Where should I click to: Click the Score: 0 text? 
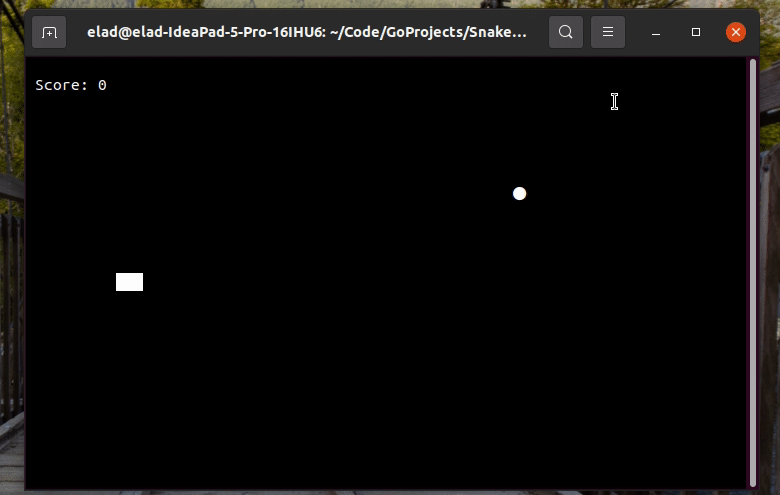[x=71, y=85]
